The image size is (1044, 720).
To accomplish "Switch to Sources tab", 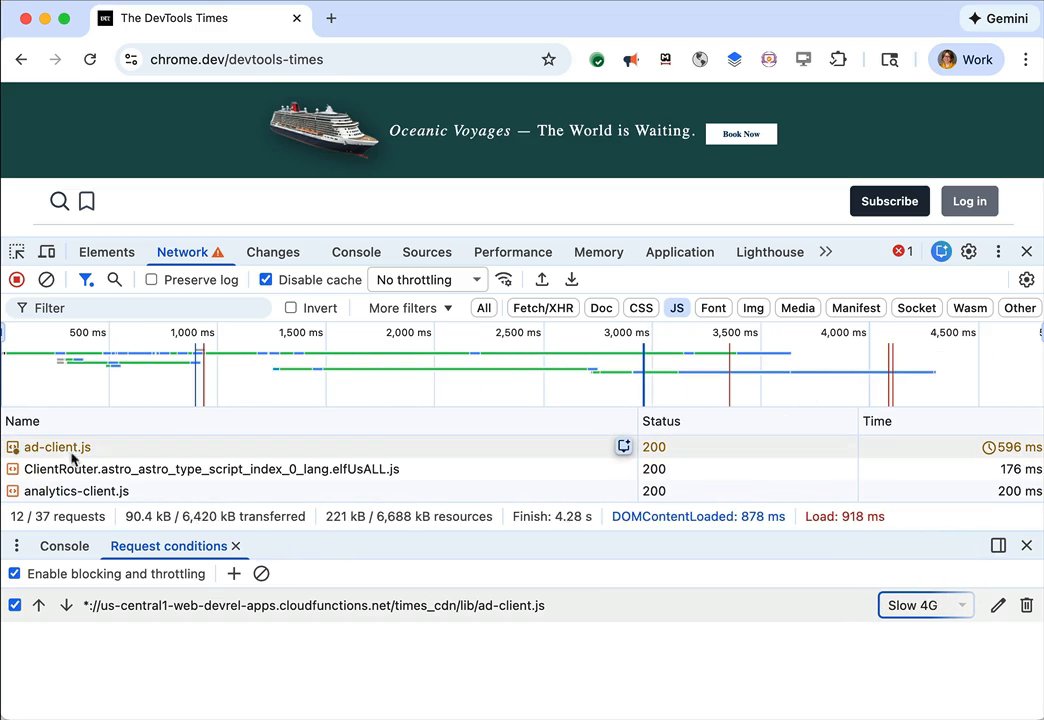I will point(427,252).
